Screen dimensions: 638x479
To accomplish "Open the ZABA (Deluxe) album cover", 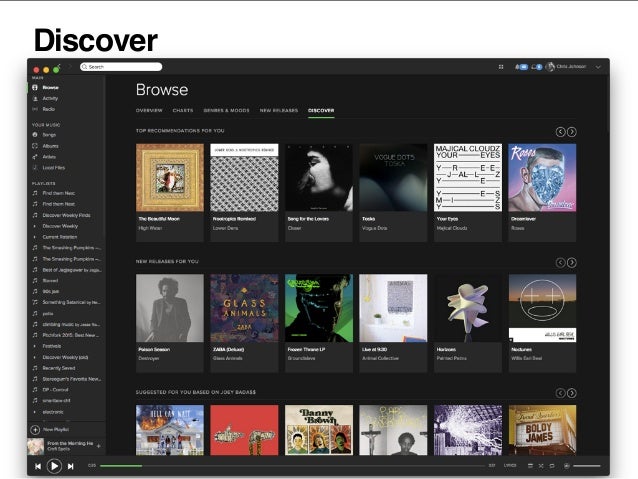I will [244, 308].
